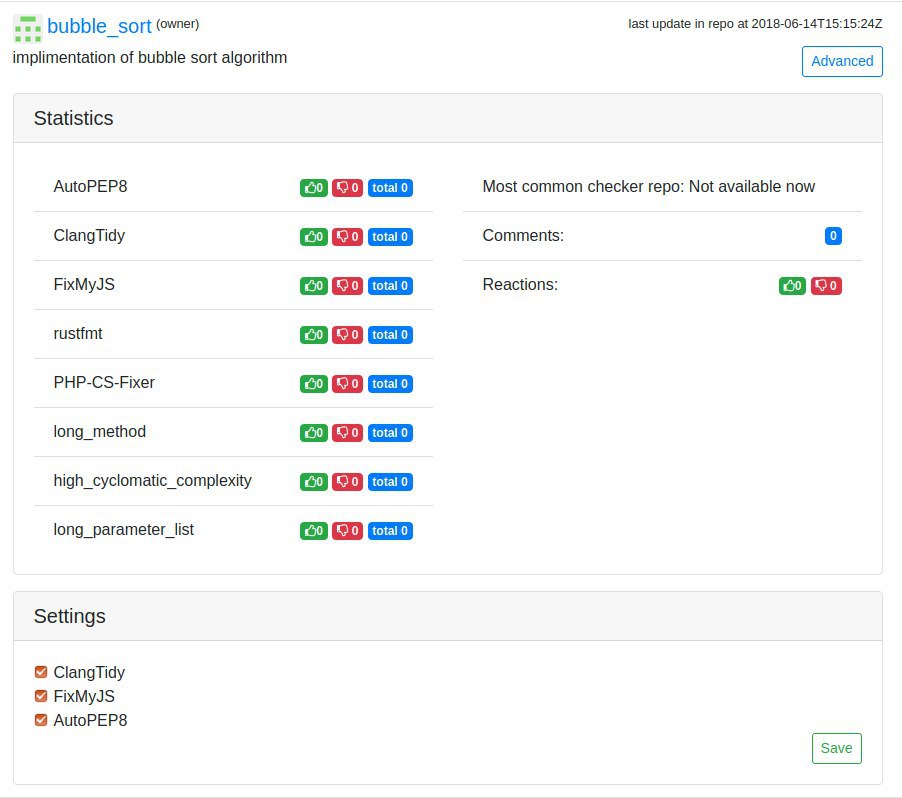Image resolution: width=902 pixels, height=798 pixels.
Task: Select the PHP-CS-Fixer row label
Action: coord(104,382)
